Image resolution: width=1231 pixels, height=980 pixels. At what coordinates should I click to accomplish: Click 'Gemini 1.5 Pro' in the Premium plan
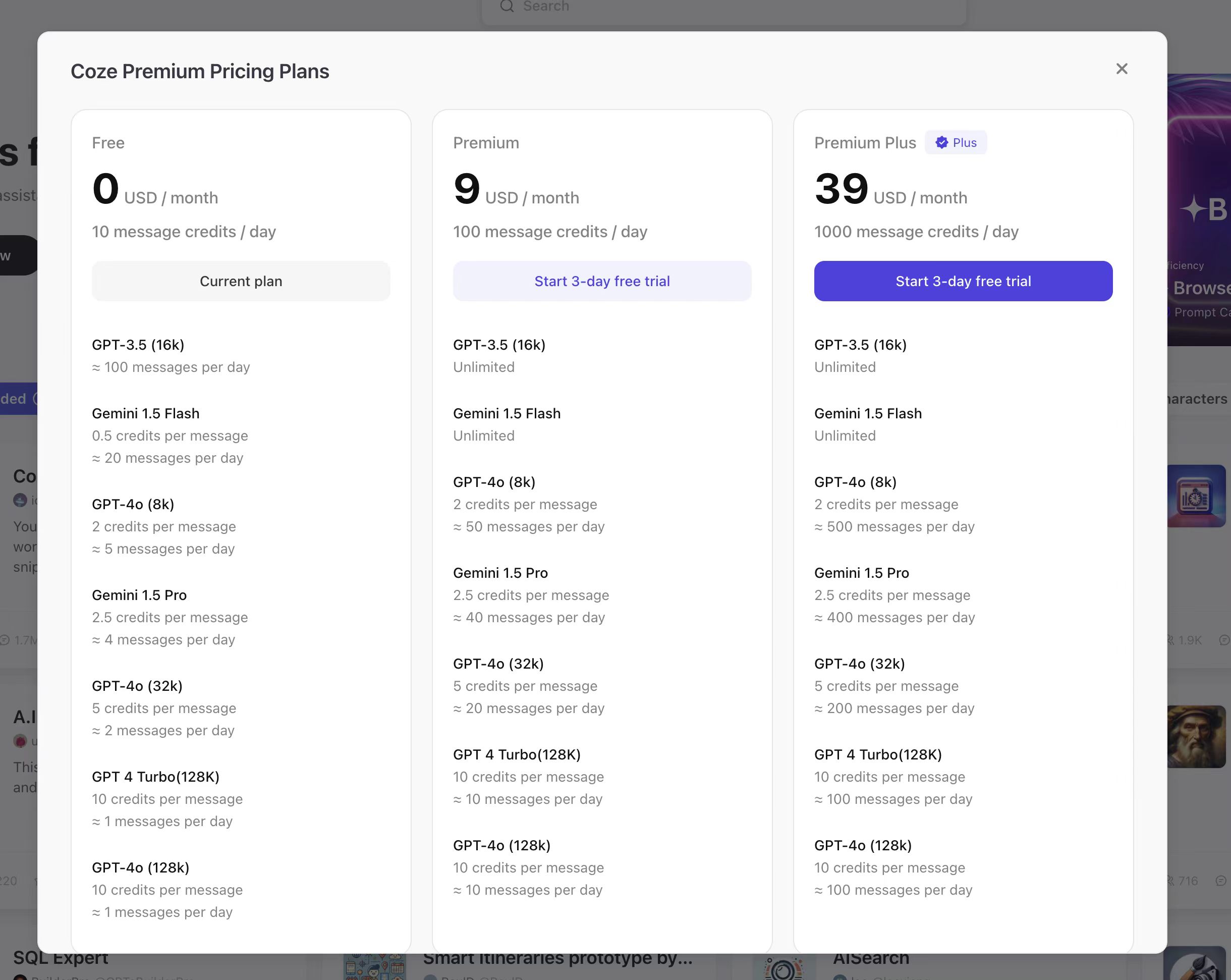[501, 573]
